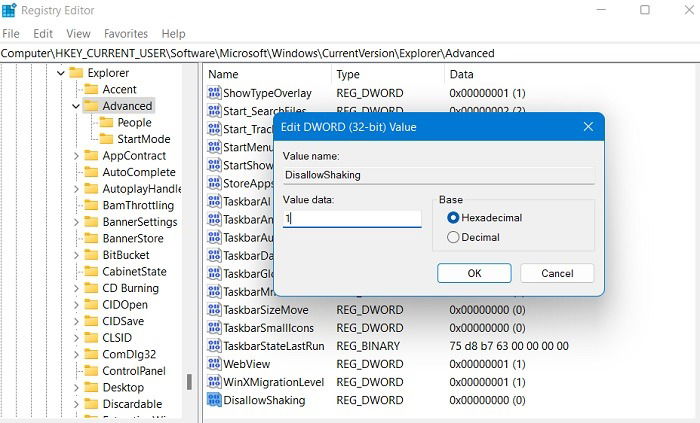The height and width of the screenshot is (423, 700).
Task: Click the BamThrottling folder icon
Action: pyautogui.click(x=91, y=205)
